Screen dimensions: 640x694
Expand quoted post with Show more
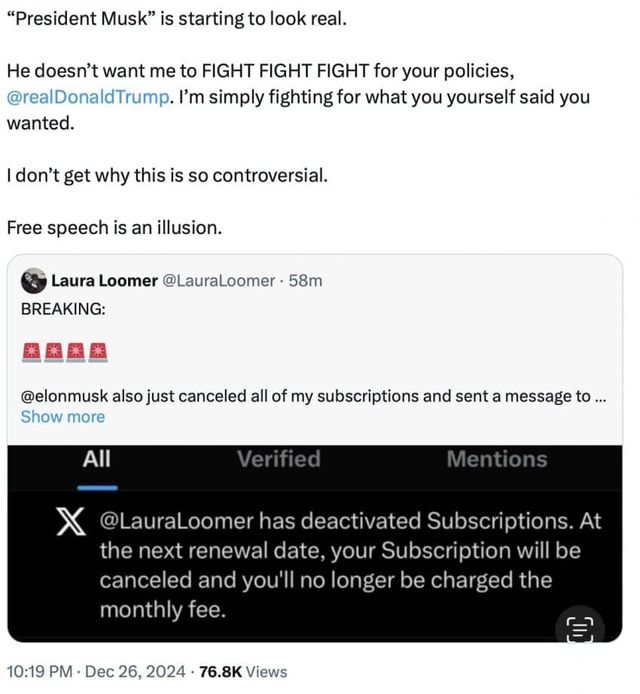62,417
